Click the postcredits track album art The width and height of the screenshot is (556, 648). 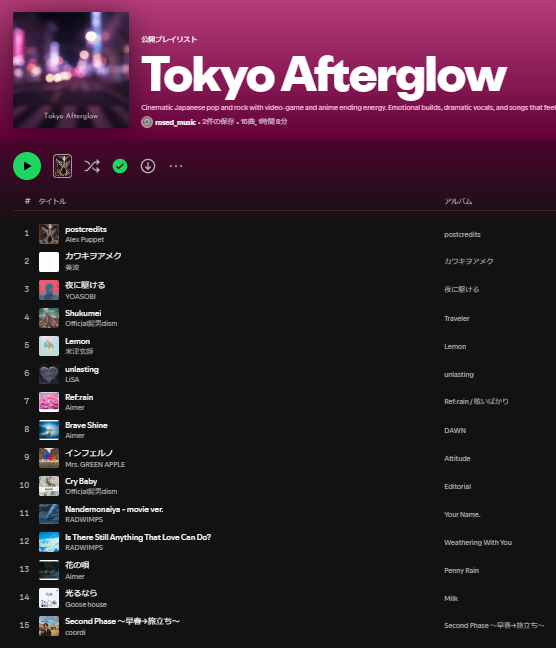coord(49,234)
